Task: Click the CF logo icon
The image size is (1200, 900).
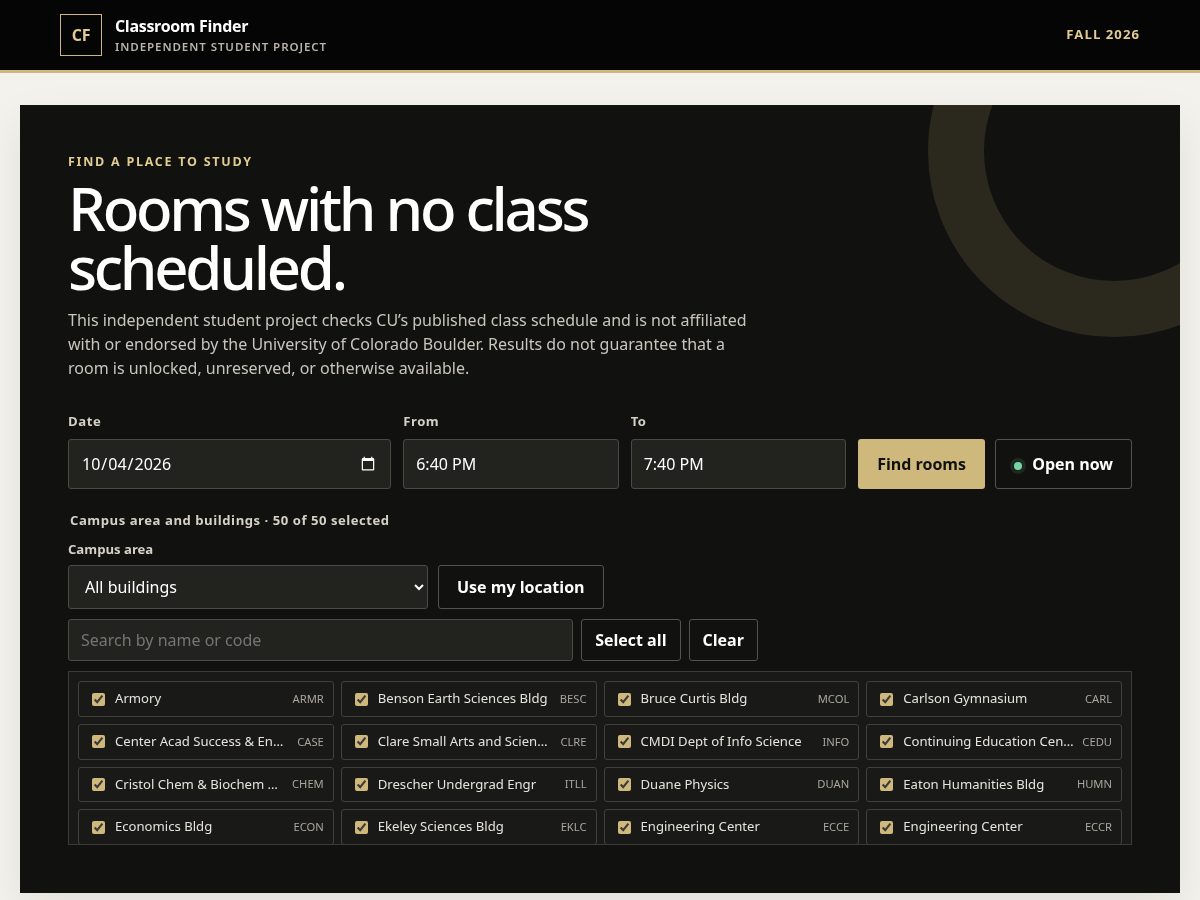Action: [x=81, y=35]
